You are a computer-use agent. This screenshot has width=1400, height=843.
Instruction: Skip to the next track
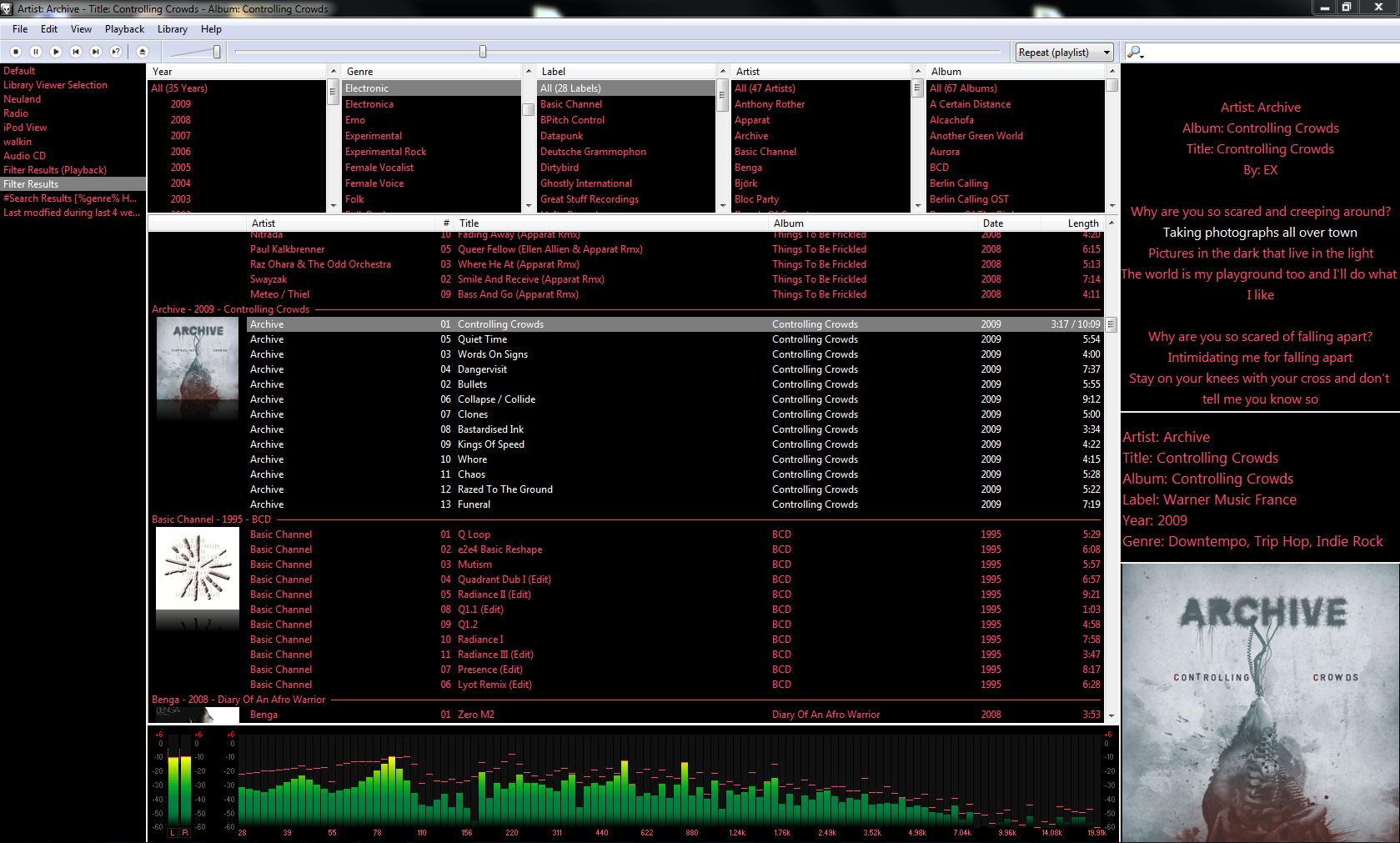tap(96, 52)
